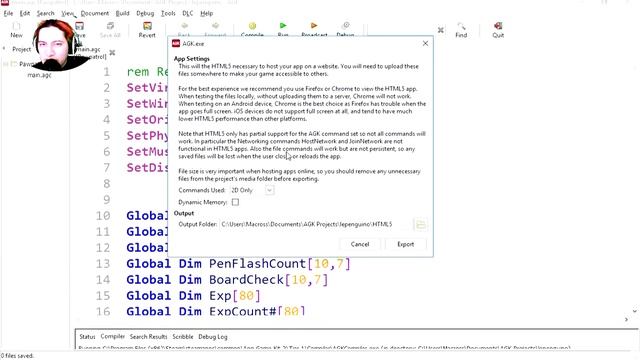Screen dimensions: 640x360
Task: Click code line 14 BoardCheck declaration
Action: coord(227,280)
